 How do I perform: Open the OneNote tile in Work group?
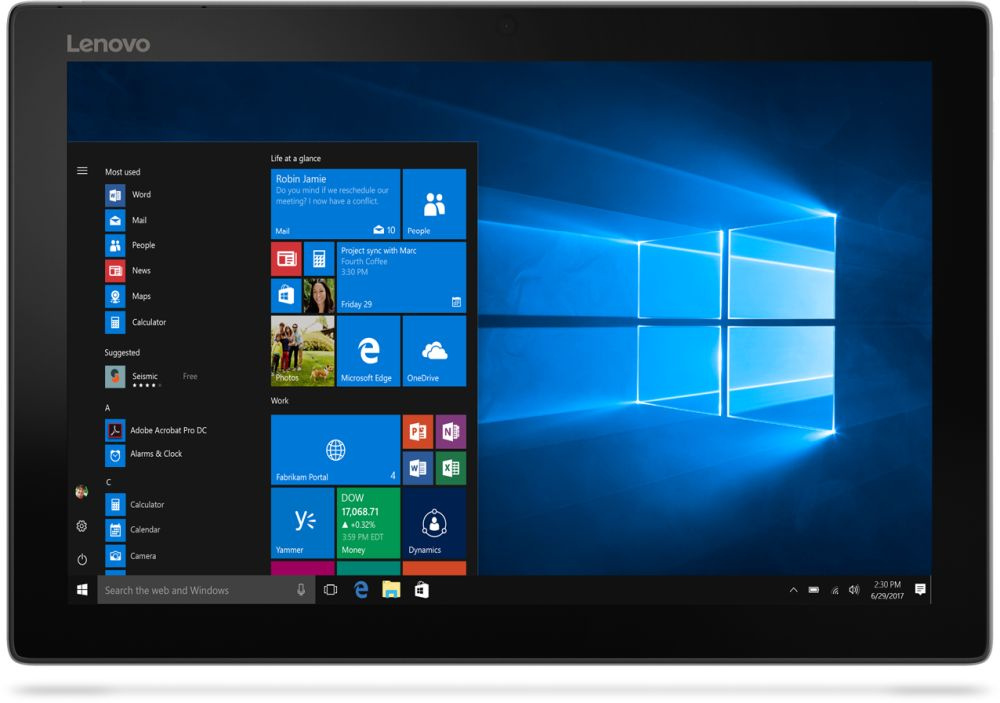click(451, 431)
